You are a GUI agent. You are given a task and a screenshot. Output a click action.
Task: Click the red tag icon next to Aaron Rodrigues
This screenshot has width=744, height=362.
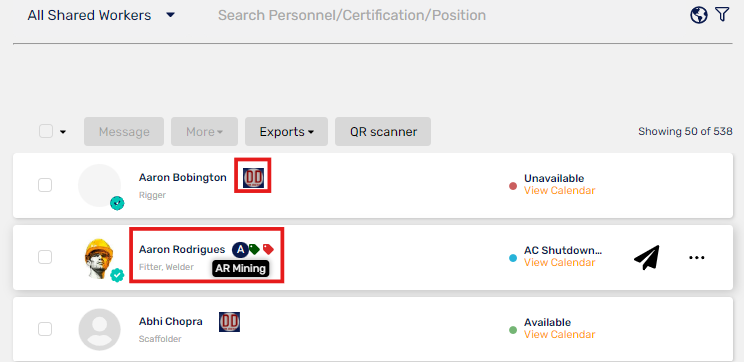point(268,249)
